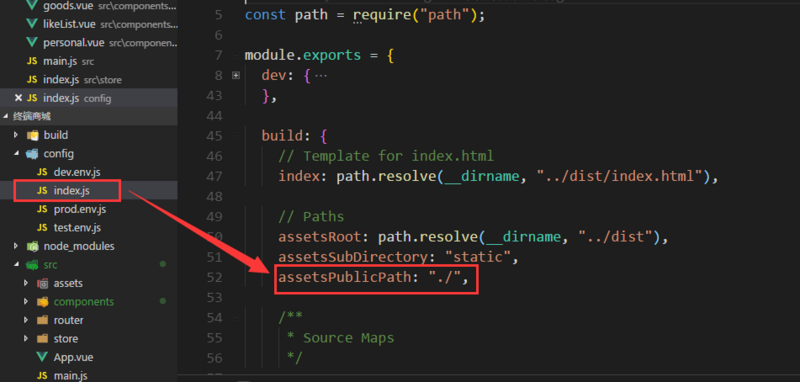Viewport: 800px width, 382px height.
Task: Click the "* Source Maps" comment text
Action: [340, 338]
